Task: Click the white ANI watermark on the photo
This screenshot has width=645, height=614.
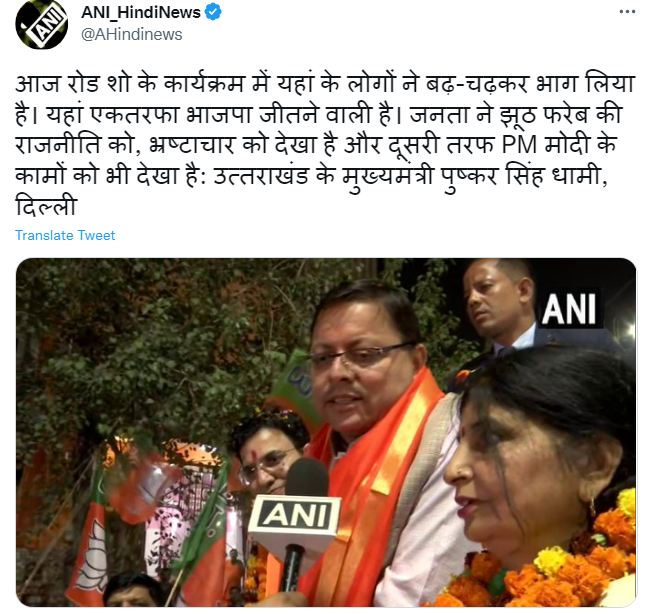Action: (x=570, y=309)
